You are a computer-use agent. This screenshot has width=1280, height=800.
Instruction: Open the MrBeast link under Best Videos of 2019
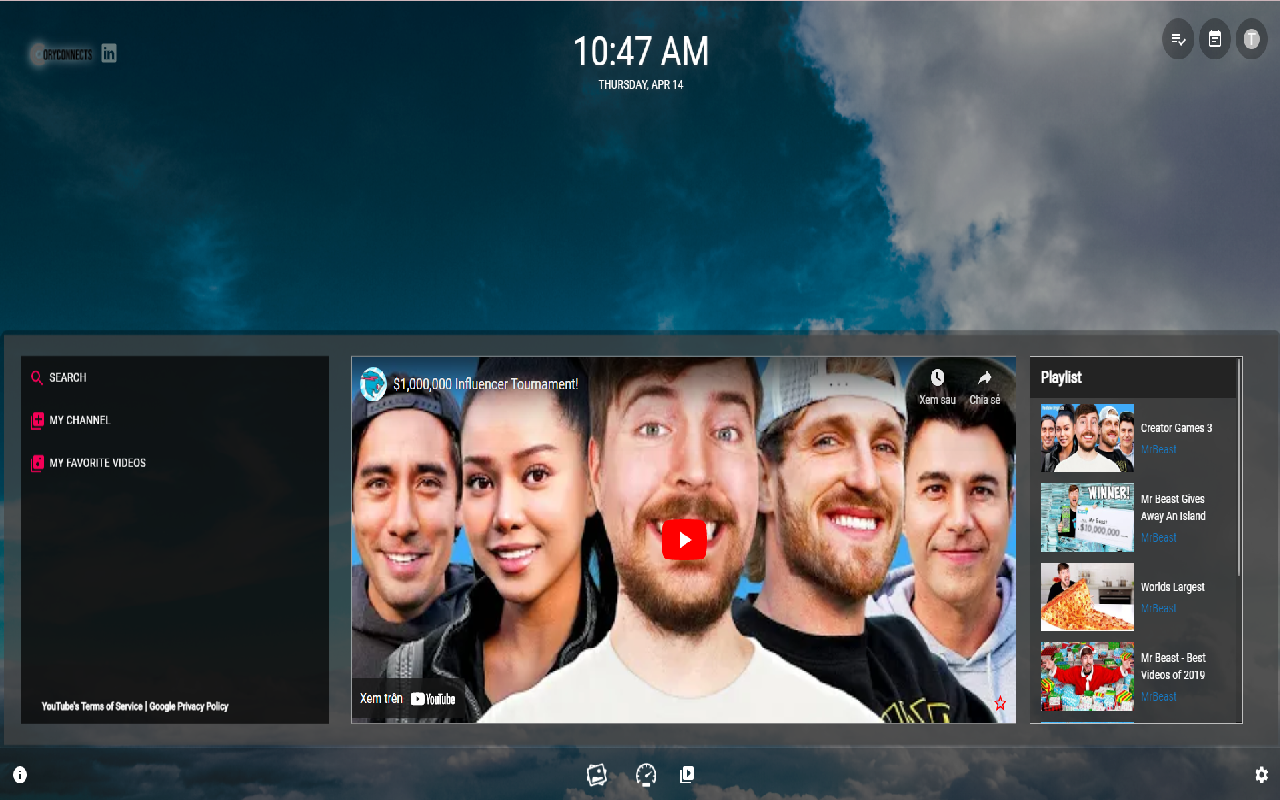point(1159,697)
